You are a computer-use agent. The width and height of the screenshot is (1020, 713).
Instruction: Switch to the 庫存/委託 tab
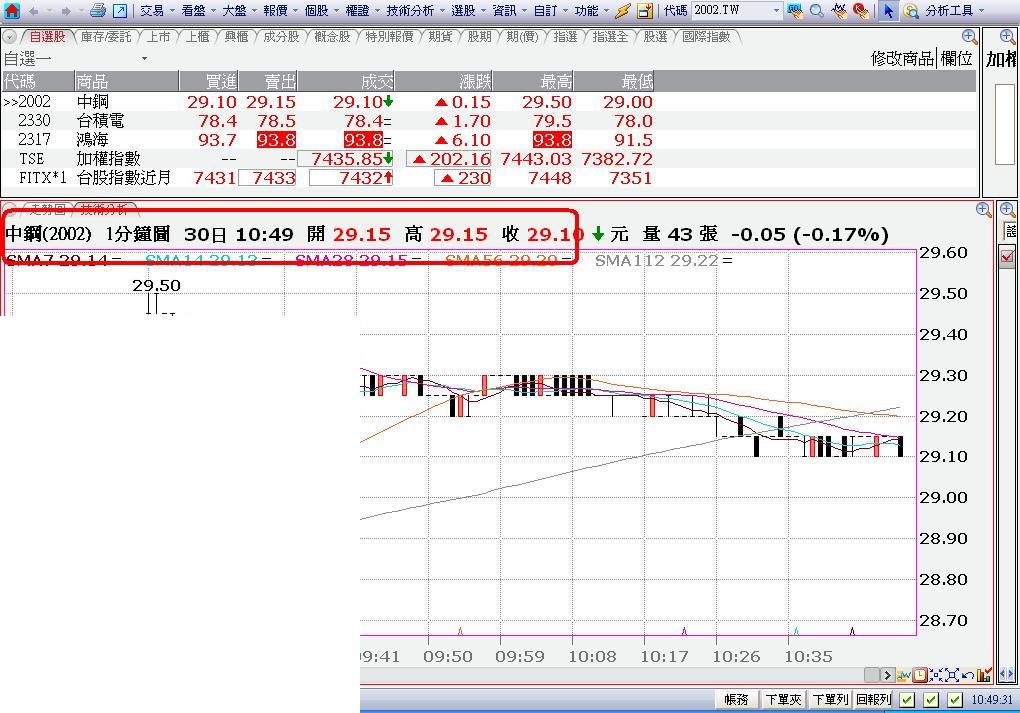(x=105, y=37)
